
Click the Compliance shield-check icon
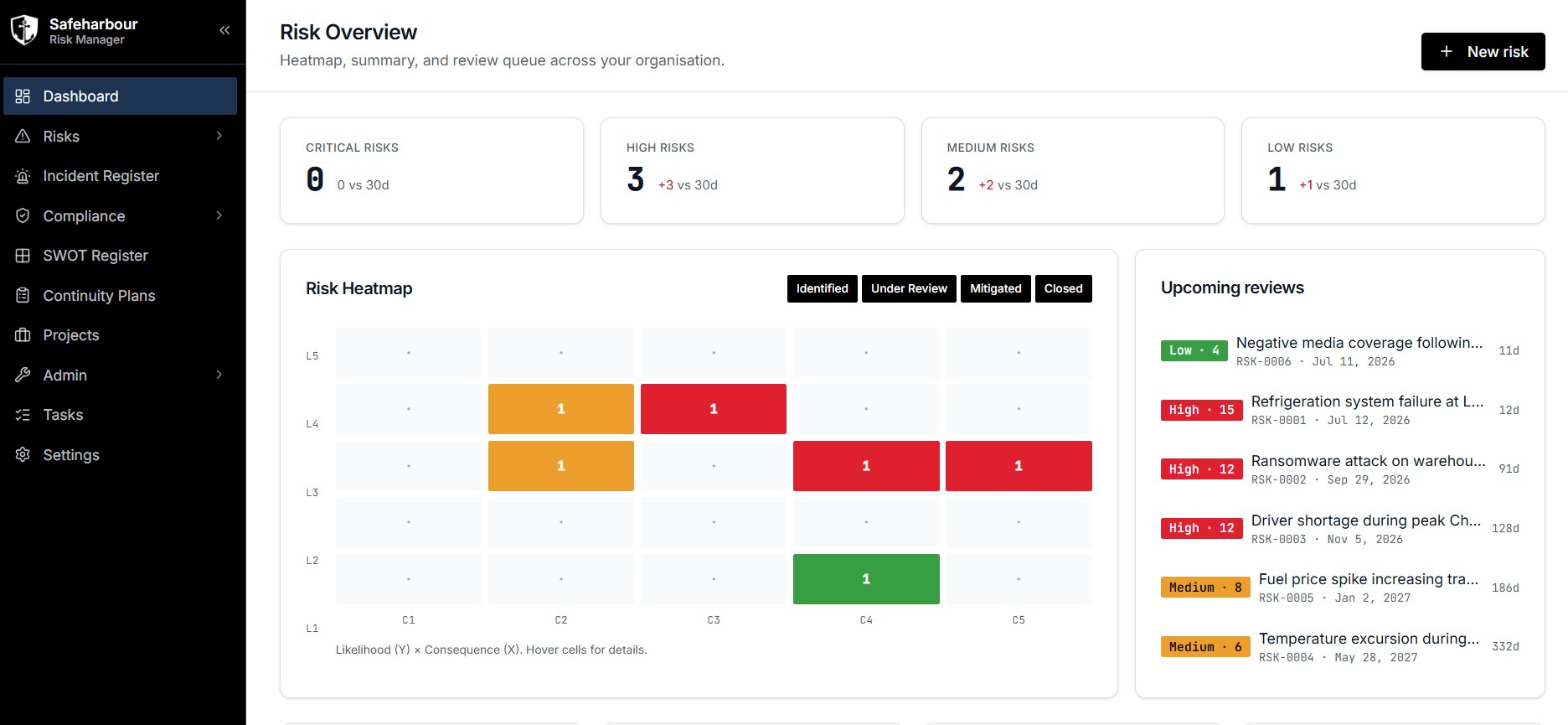[x=23, y=215]
